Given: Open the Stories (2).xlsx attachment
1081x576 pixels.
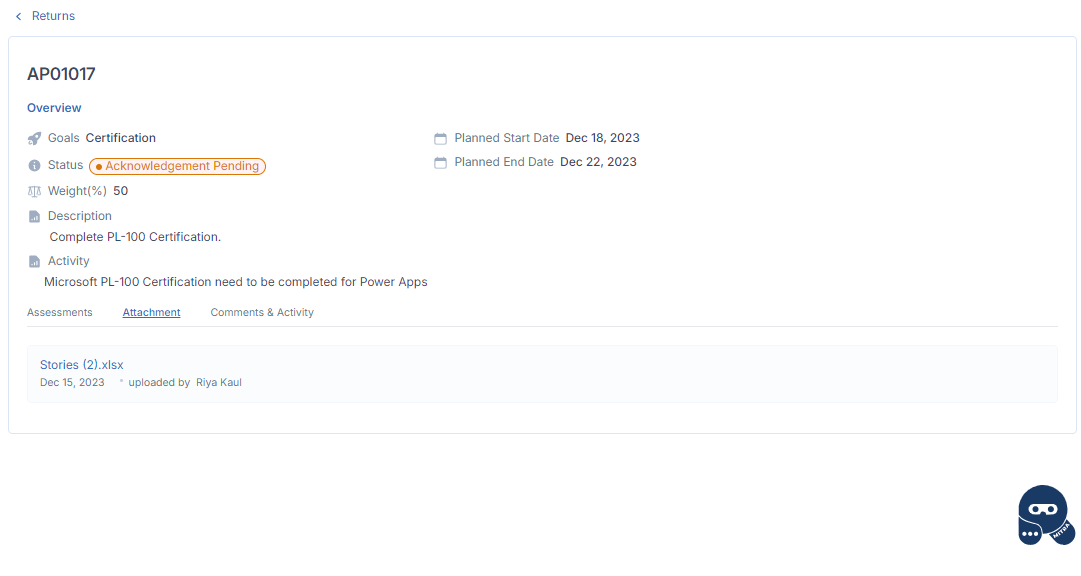Looking at the screenshot, I should tap(81, 365).
